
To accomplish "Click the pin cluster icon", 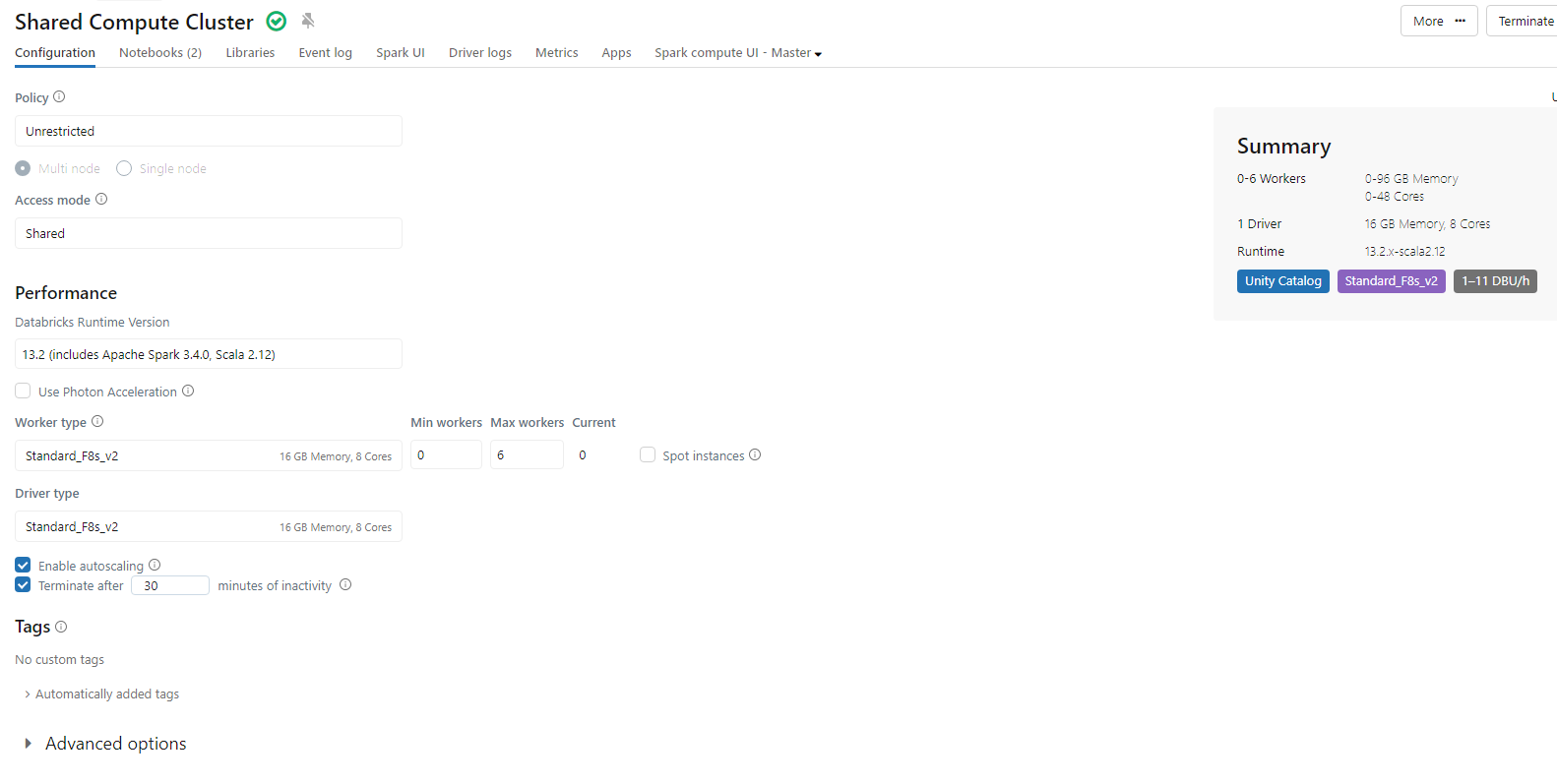I will coord(308,21).
